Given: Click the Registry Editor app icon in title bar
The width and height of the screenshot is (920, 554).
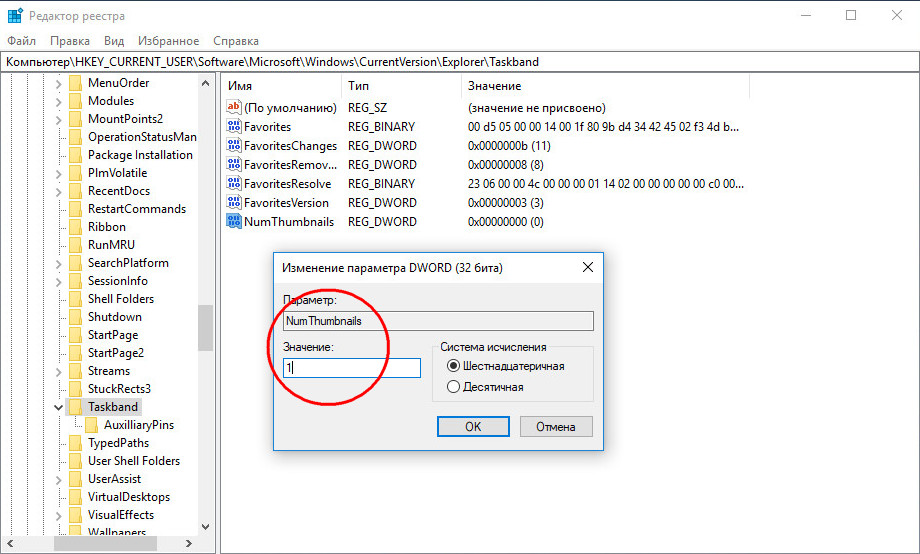Looking at the screenshot, I should pyautogui.click(x=15, y=15).
